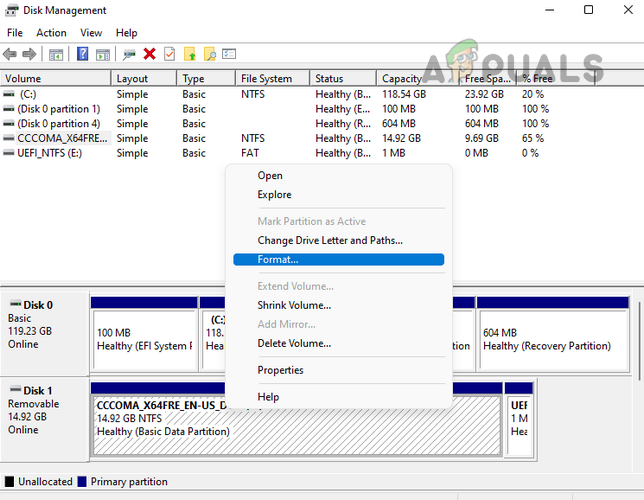Open Properties from the context menu
The image size is (644, 500).
tap(339, 370)
